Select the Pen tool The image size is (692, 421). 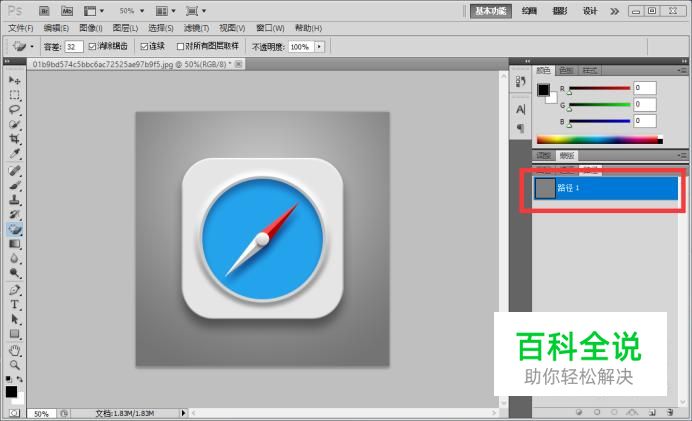(15, 290)
